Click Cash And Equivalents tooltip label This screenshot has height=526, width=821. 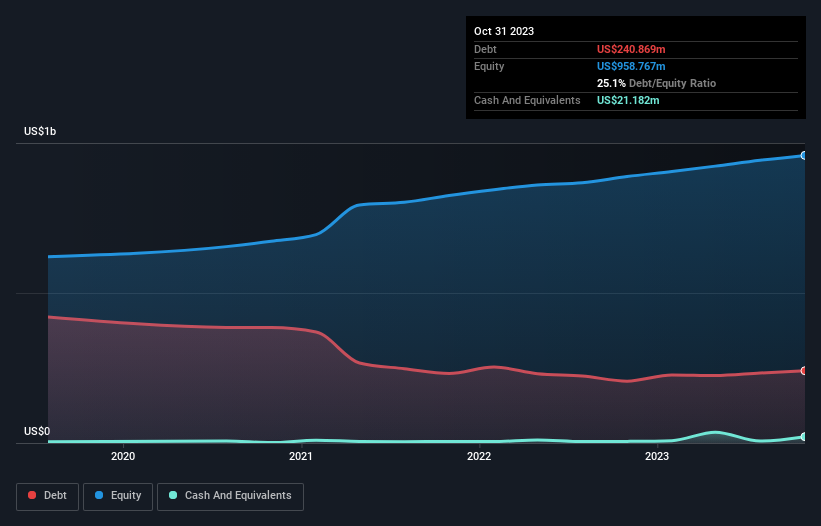[x=527, y=100]
